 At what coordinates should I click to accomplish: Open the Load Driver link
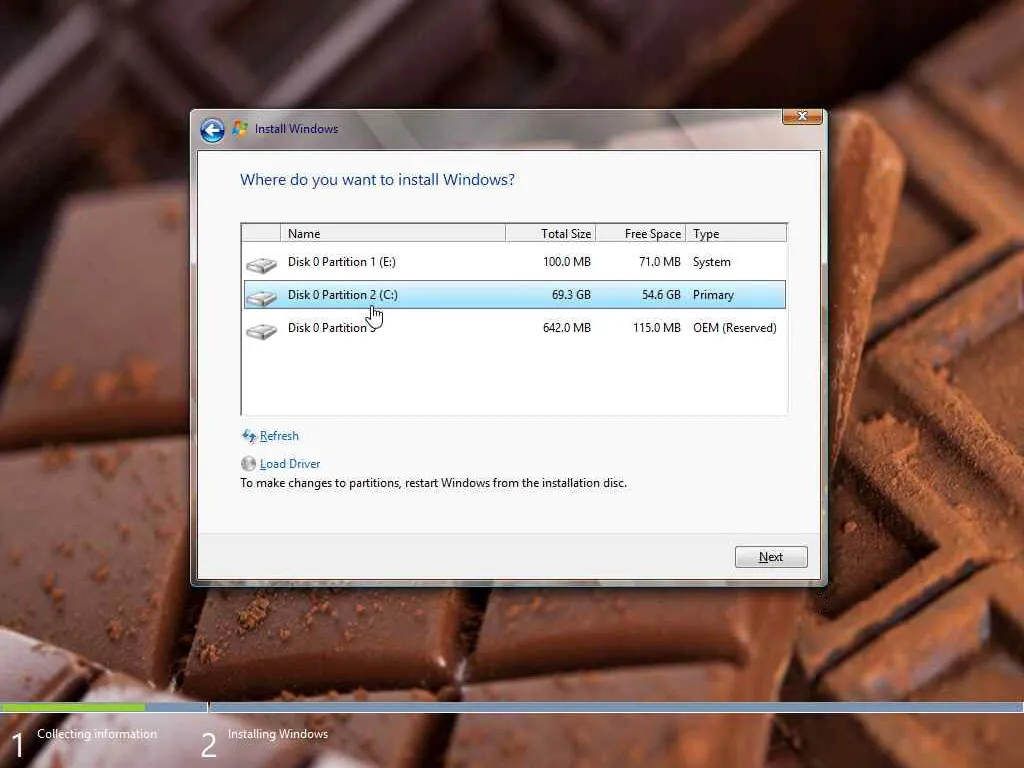click(x=290, y=464)
